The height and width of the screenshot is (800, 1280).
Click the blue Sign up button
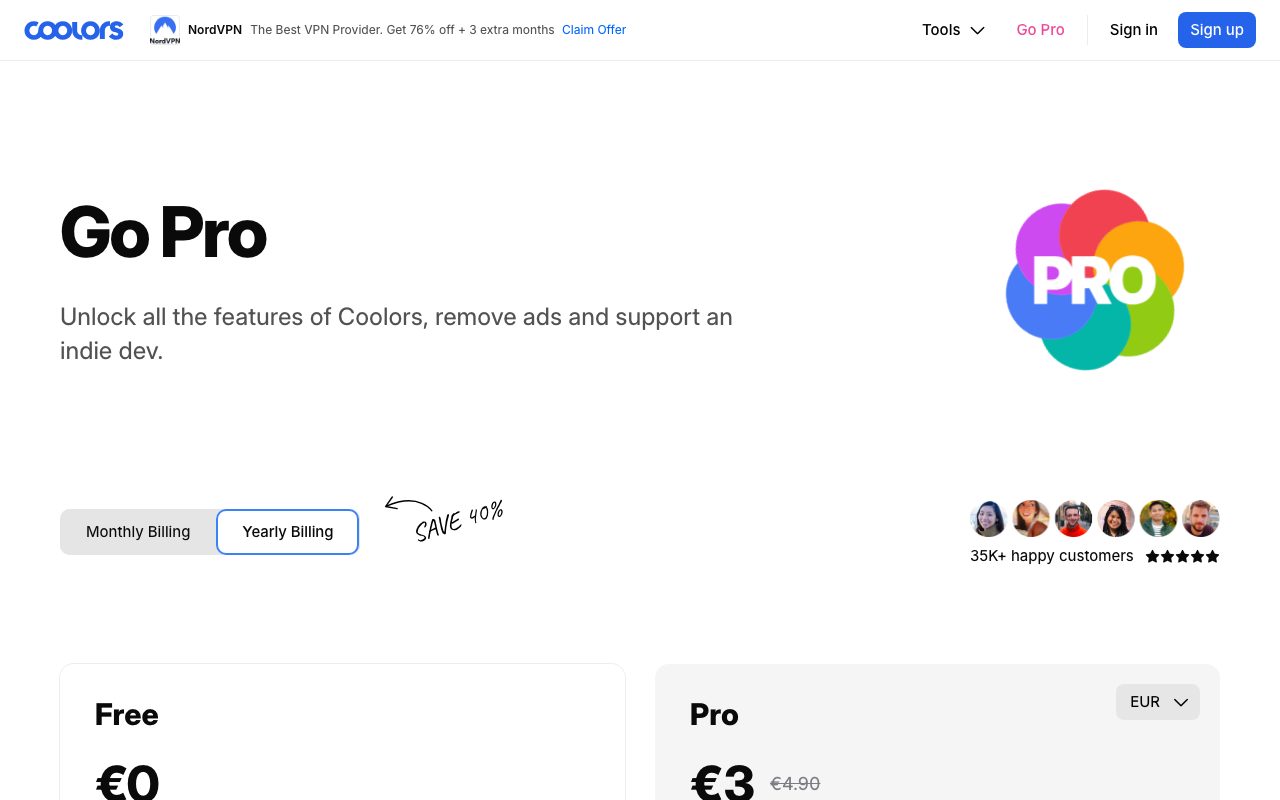(x=1216, y=30)
